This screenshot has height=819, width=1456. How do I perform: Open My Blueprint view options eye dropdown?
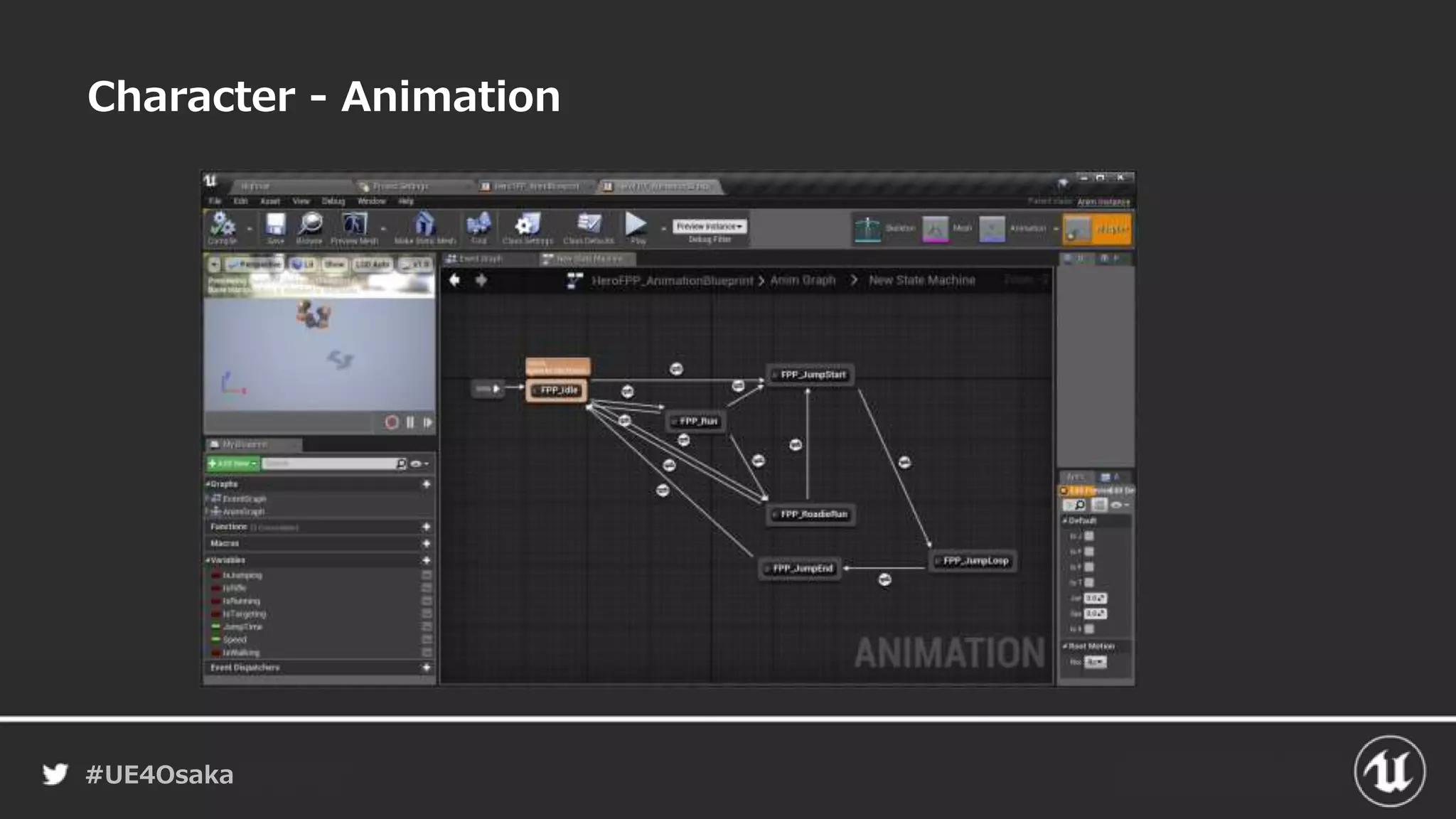[x=419, y=464]
